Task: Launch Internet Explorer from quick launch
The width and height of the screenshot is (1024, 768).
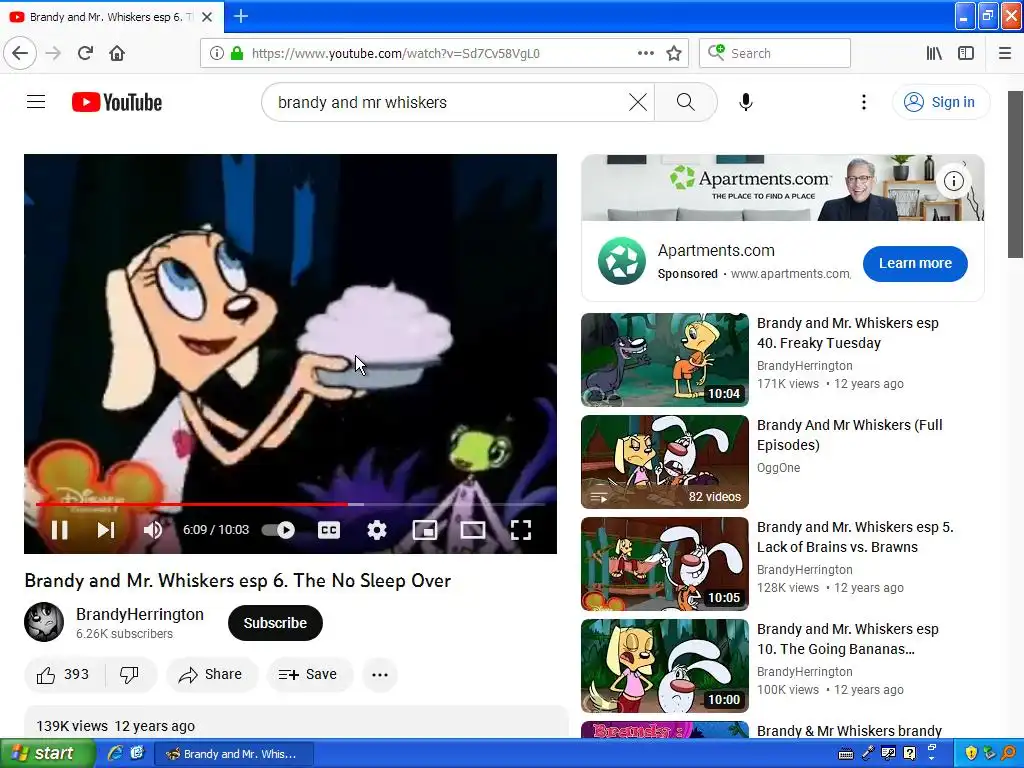Action: coord(115,753)
